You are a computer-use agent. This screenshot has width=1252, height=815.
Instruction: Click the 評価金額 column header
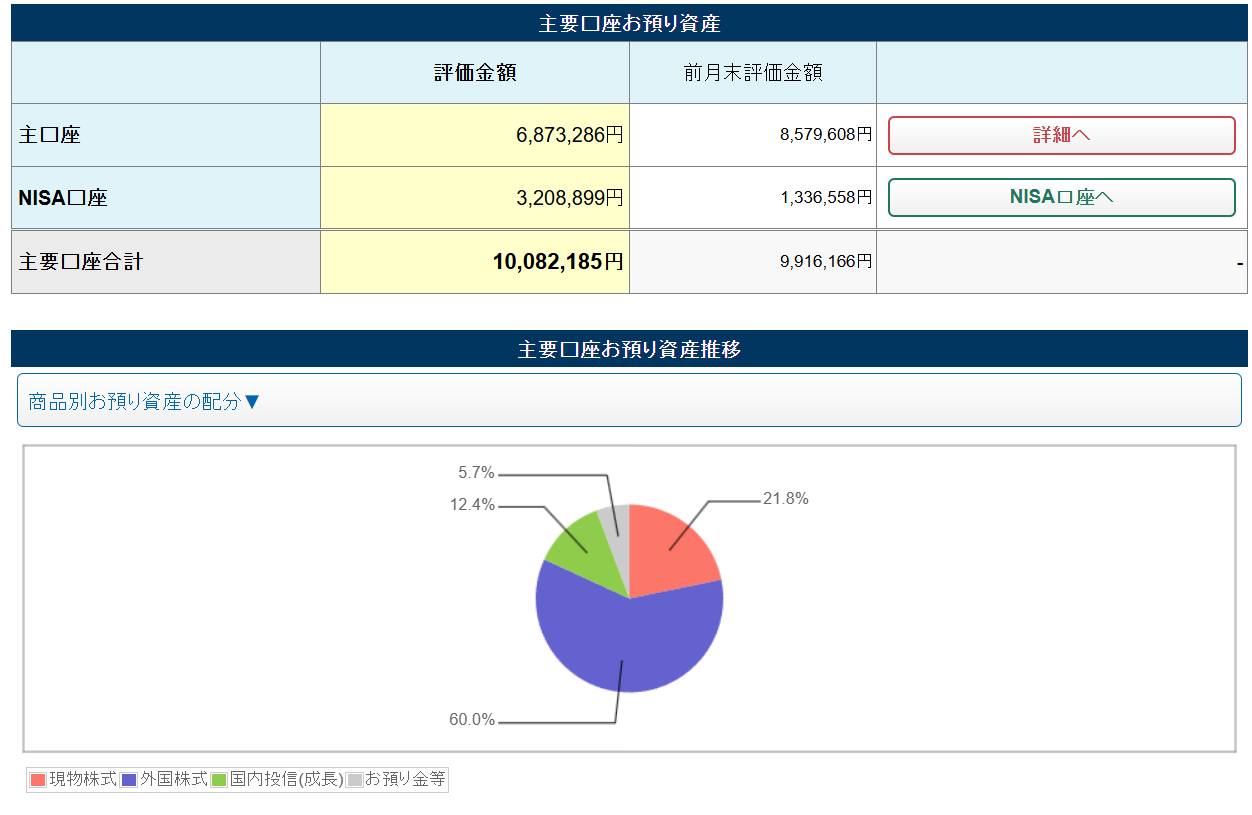click(475, 73)
